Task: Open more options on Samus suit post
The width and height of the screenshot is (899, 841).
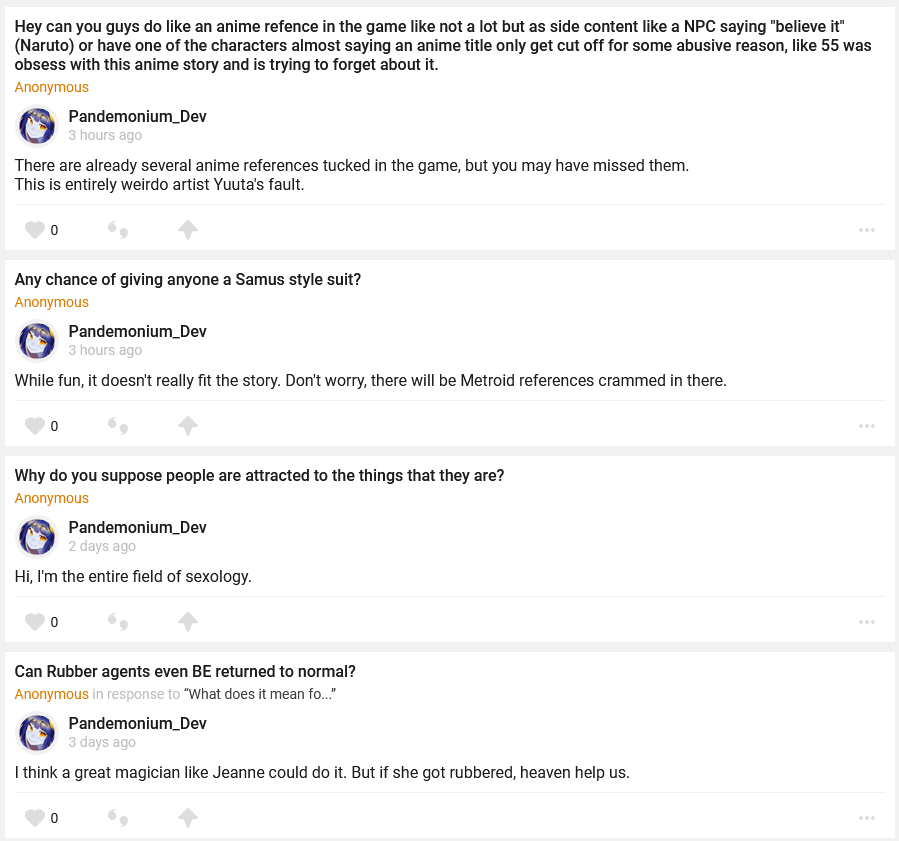Action: click(867, 426)
